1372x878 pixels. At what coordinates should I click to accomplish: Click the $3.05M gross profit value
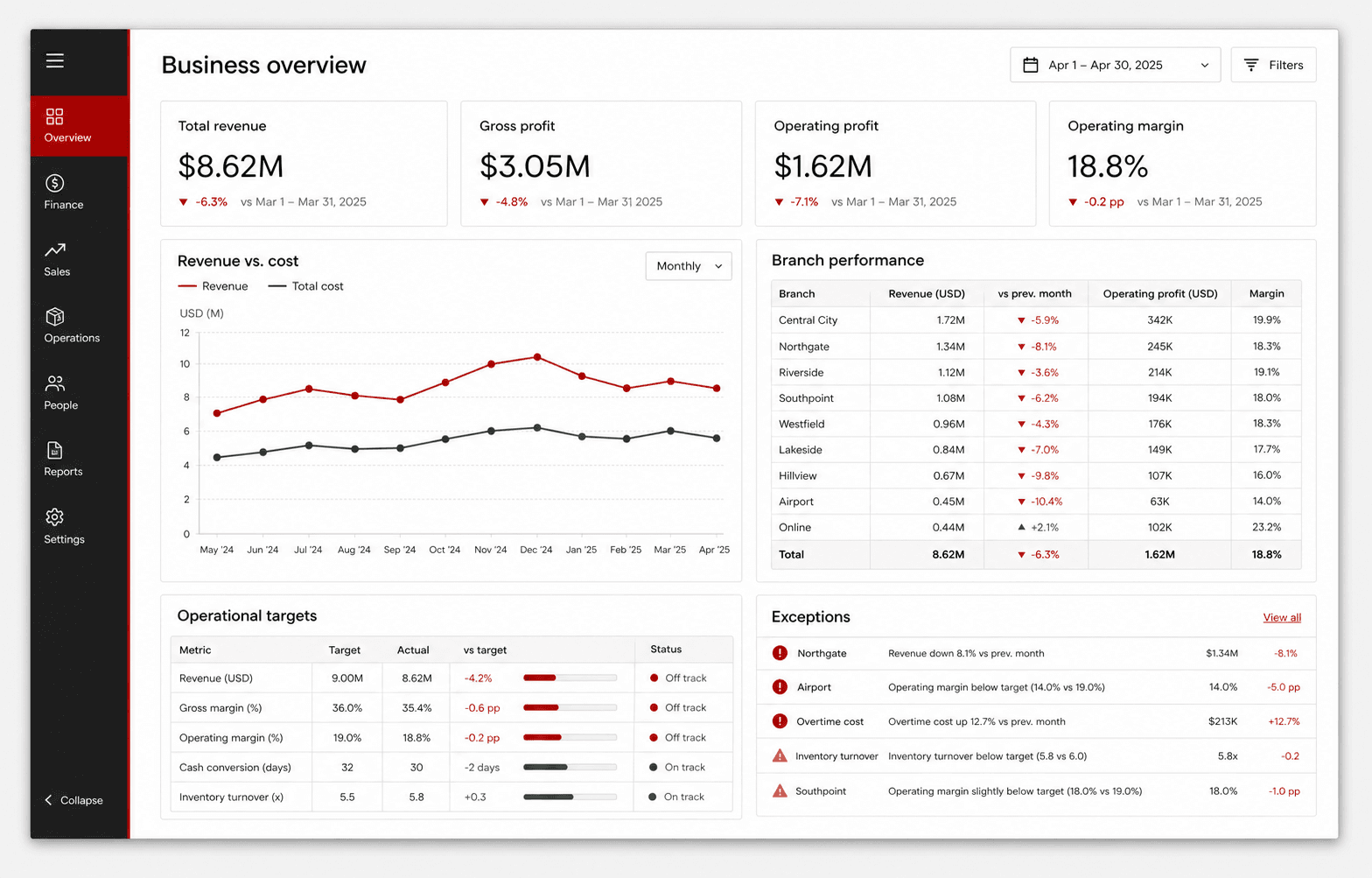(535, 166)
